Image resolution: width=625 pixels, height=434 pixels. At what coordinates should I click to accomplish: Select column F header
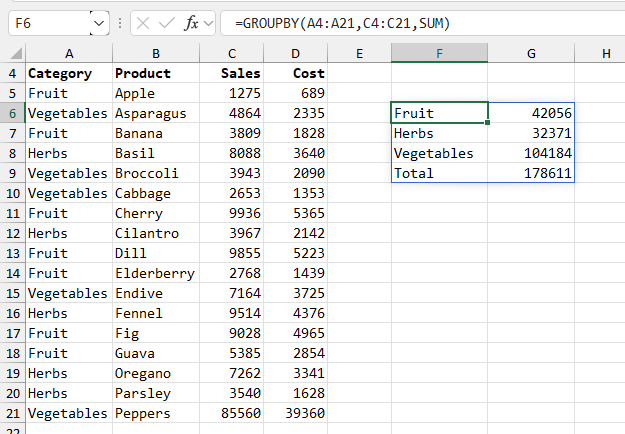pyautogui.click(x=439, y=53)
